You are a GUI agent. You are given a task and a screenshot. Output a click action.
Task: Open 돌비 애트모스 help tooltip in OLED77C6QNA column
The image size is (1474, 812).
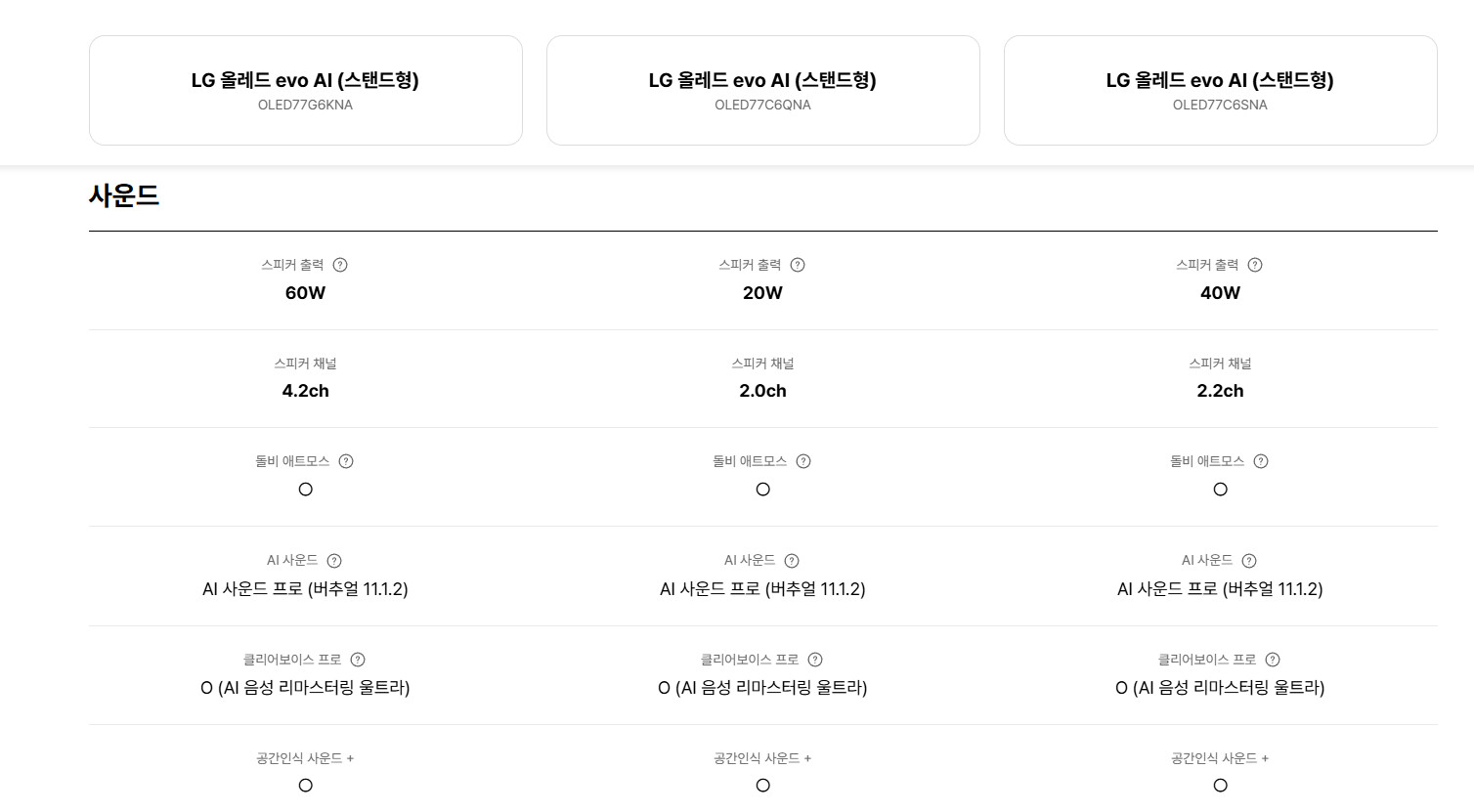point(803,461)
